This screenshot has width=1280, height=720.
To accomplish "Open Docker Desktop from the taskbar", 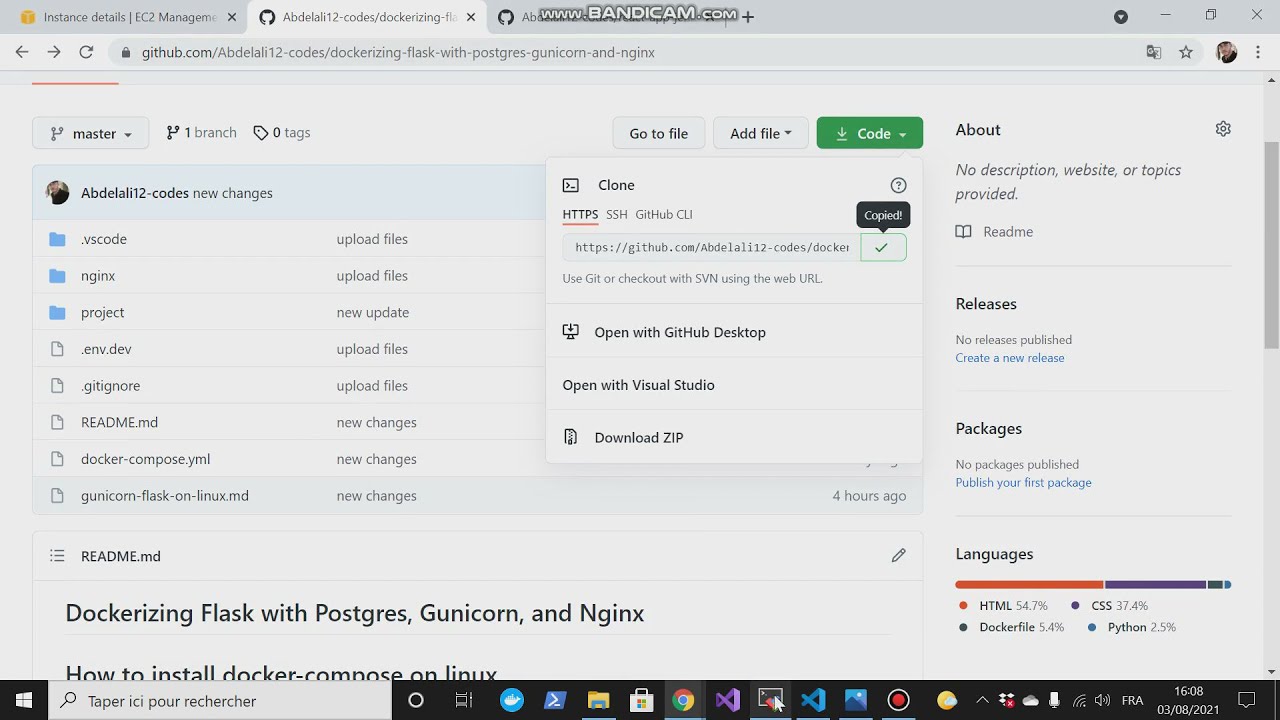I will point(511,700).
